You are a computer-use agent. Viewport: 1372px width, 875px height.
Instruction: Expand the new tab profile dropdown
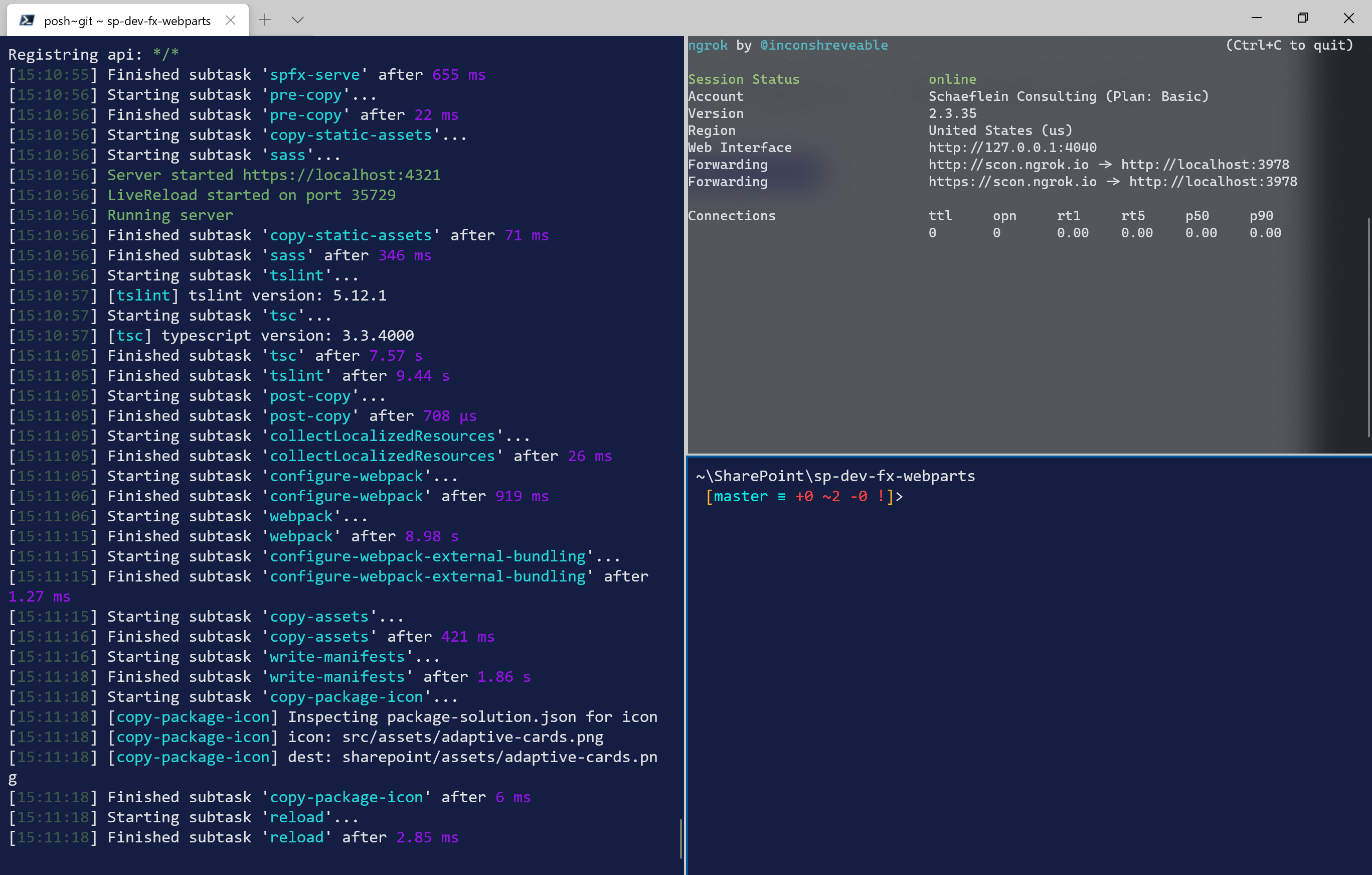[x=297, y=20]
